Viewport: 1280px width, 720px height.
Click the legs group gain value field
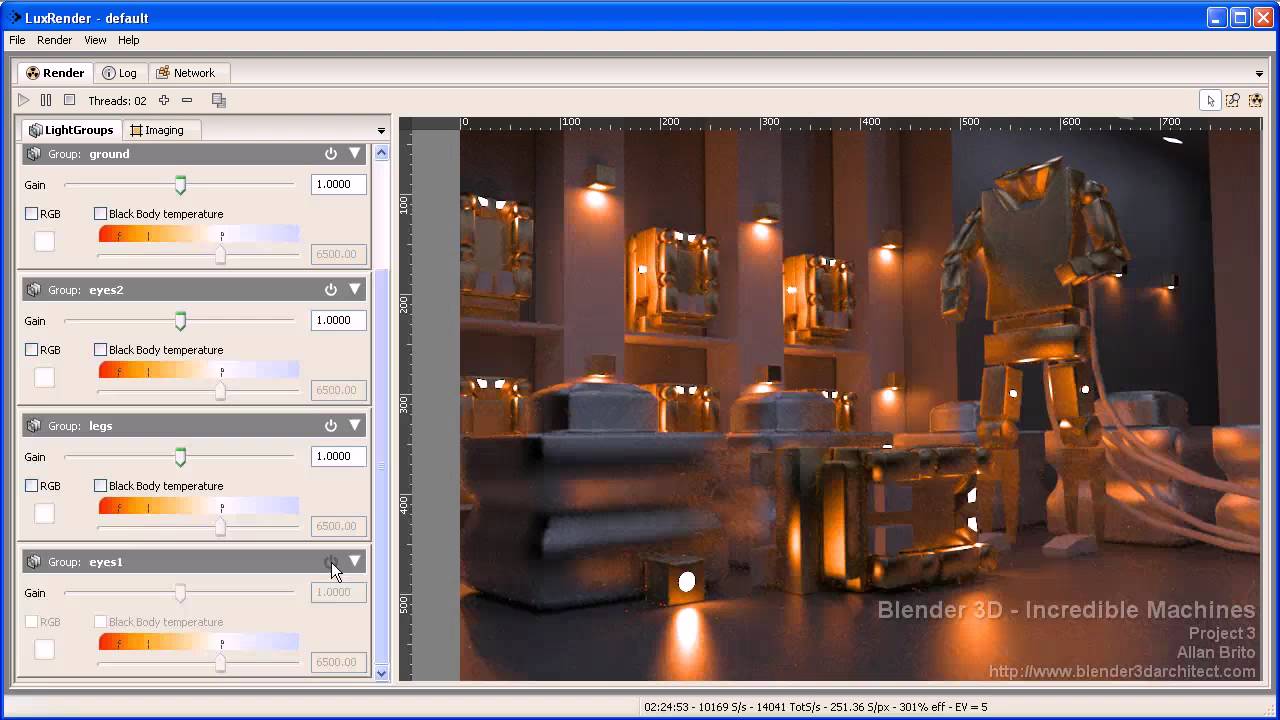[339, 456]
